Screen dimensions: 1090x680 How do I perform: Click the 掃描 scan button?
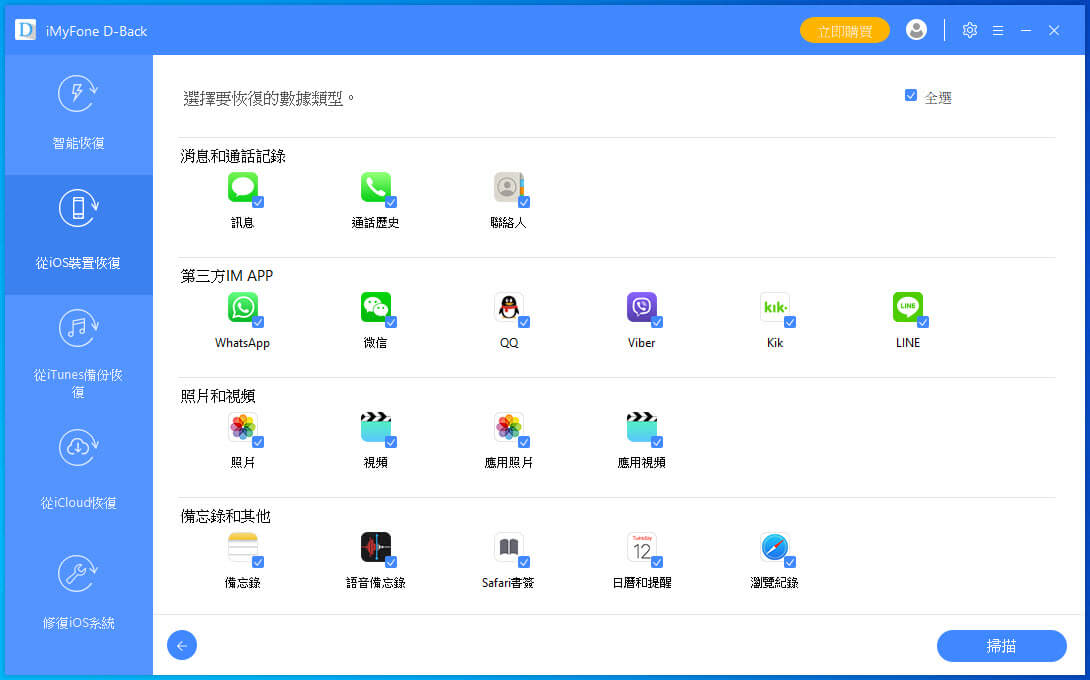pos(1002,646)
